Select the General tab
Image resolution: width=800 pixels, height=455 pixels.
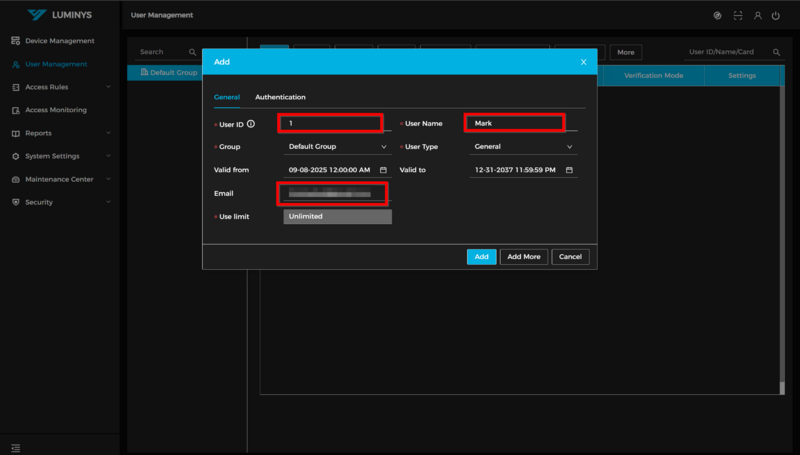pyautogui.click(x=226, y=97)
